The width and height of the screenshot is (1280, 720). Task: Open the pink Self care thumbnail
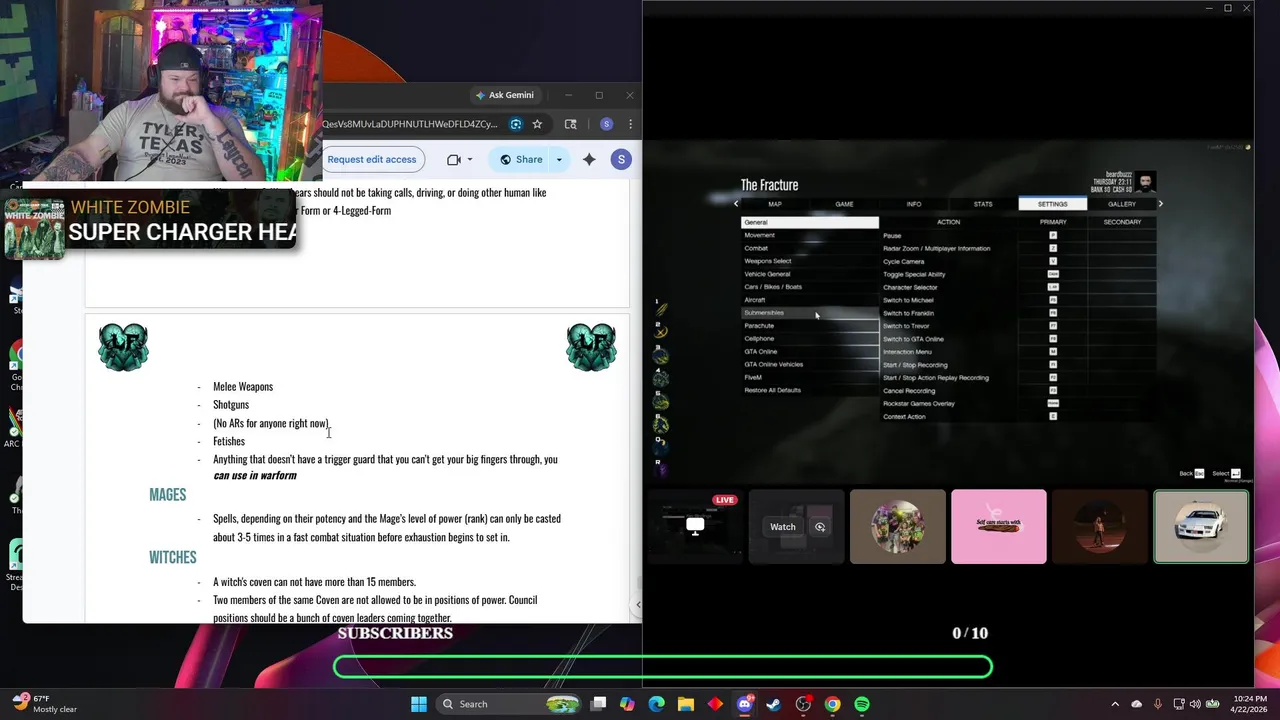pos(999,527)
